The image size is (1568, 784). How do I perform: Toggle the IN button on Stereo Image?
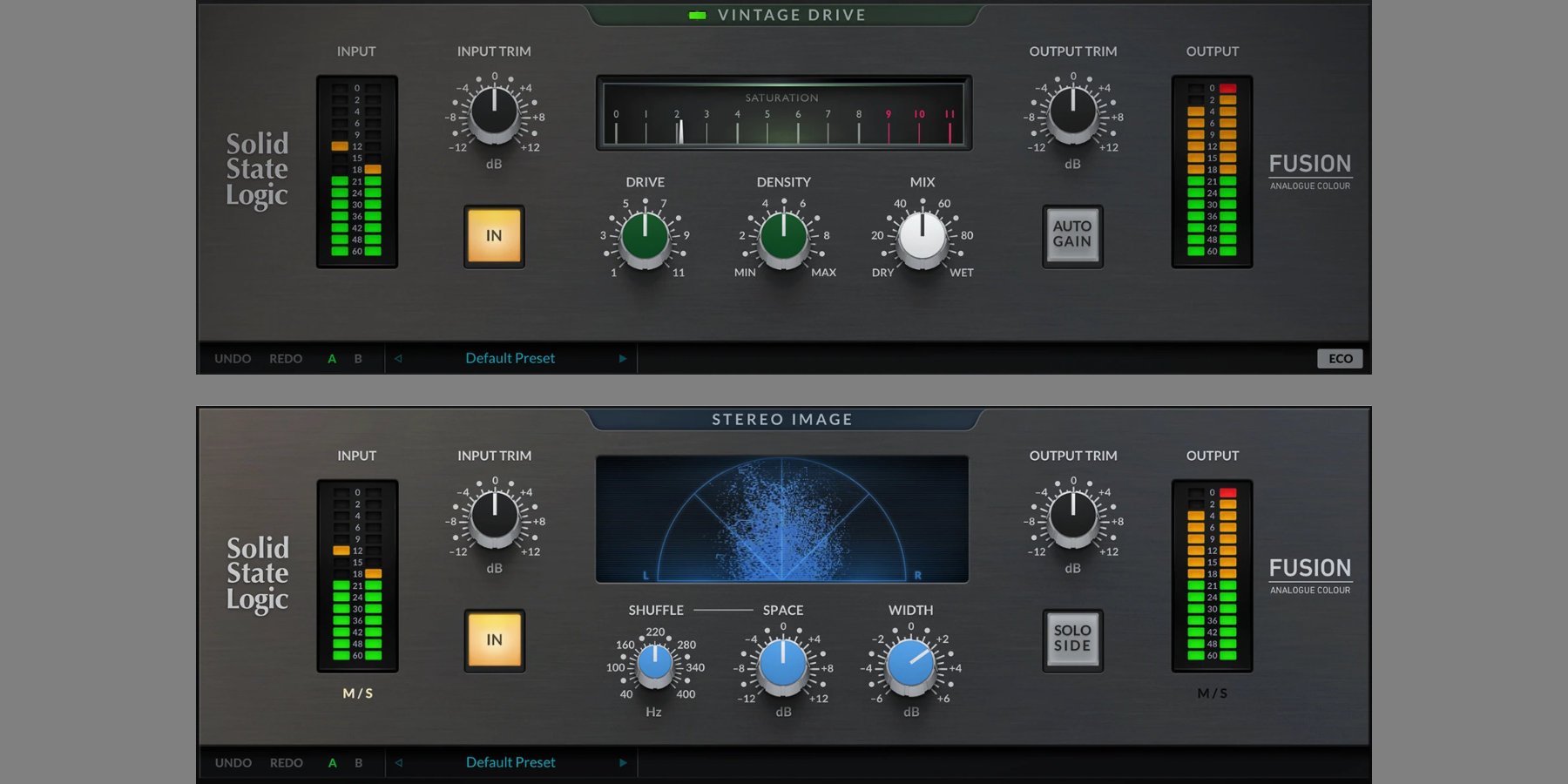494,639
